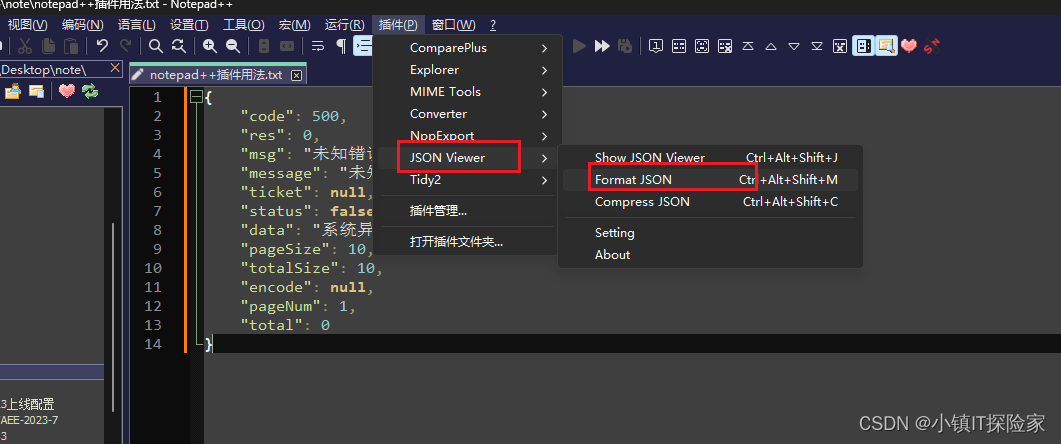
Task: Click the macro playback play icon
Action: [x=579, y=46]
